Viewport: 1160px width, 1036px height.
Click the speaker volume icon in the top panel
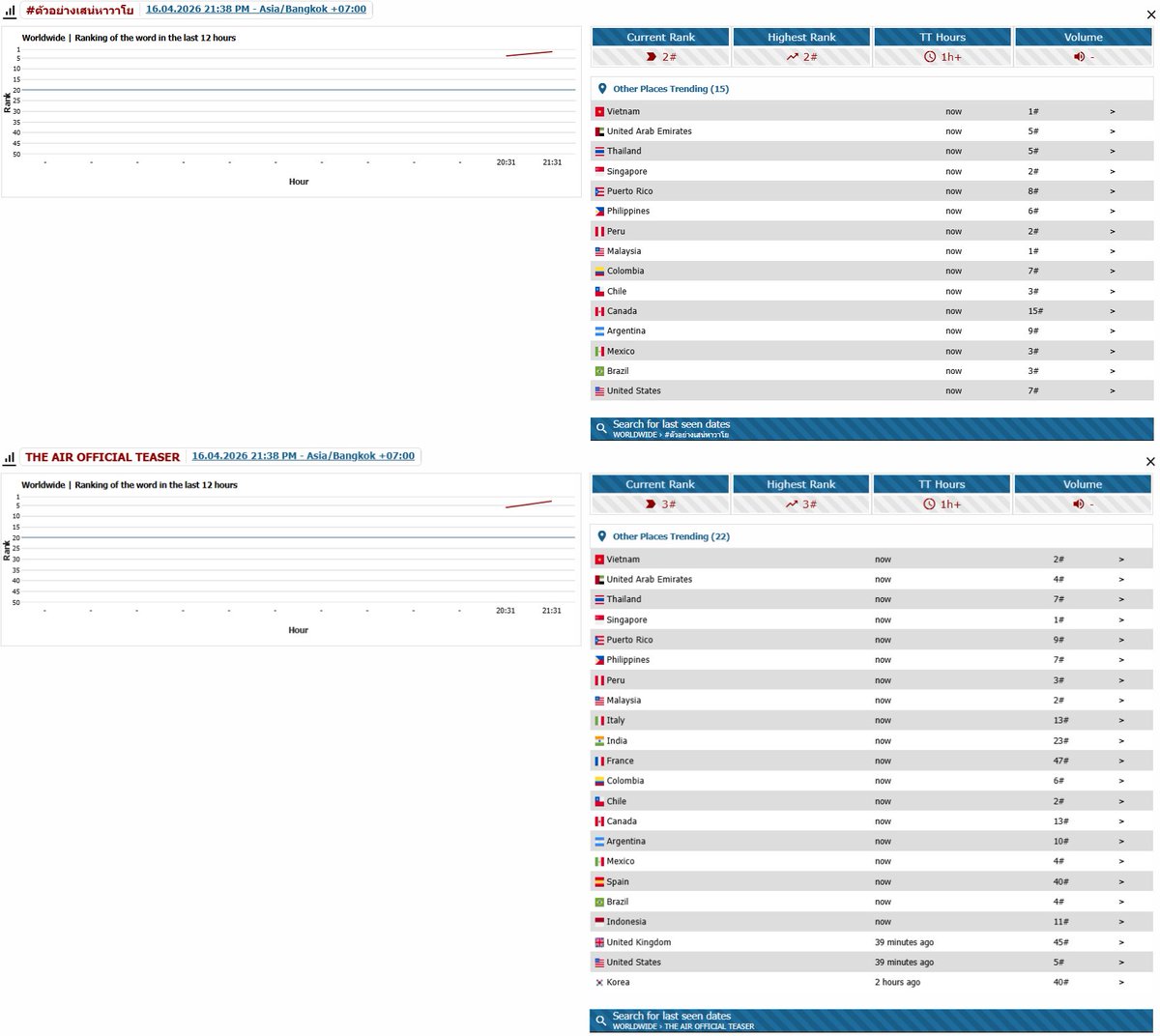tap(1079, 57)
